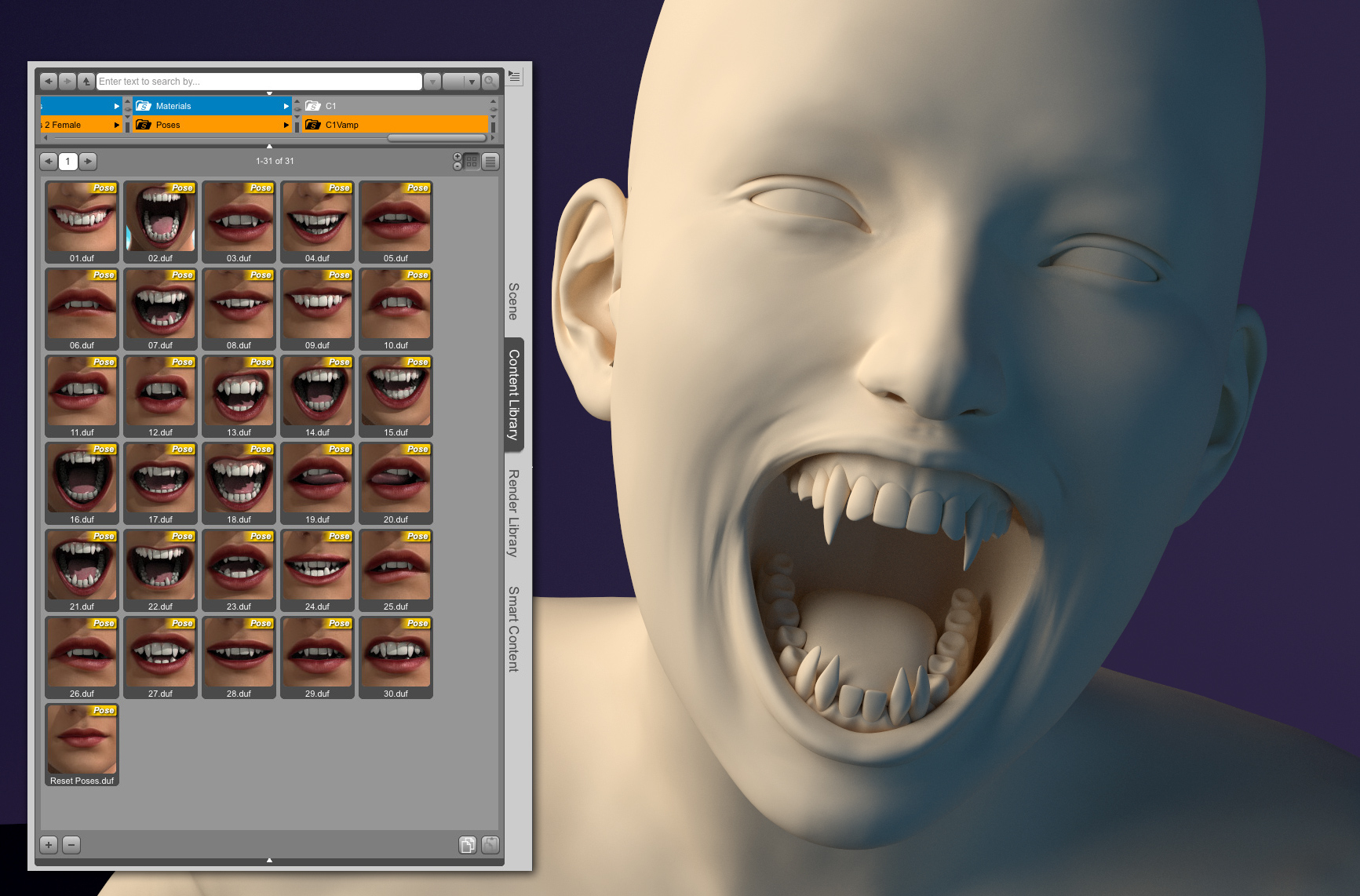Open the search history dropdown arrow

pyautogui.click(x=432, y=82)
